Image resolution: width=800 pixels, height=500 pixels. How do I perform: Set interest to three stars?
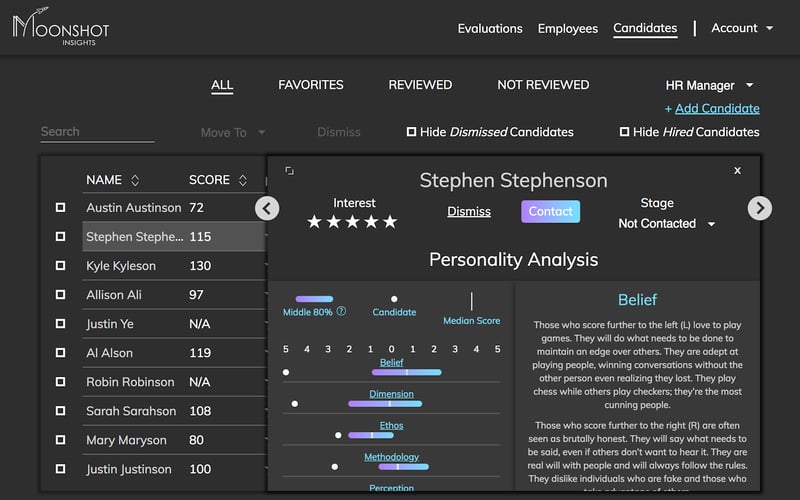(x=353, y=222)
